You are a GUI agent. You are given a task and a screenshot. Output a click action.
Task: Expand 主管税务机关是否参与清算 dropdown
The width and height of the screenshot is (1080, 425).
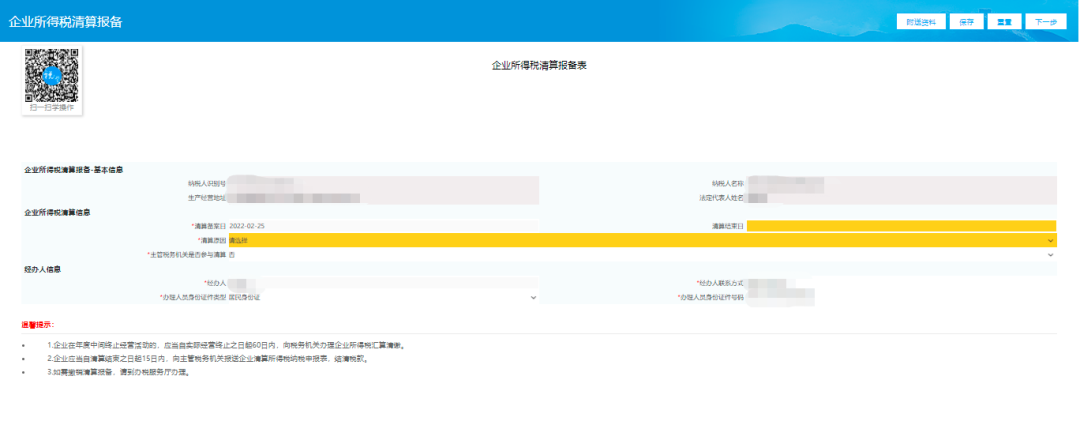tap(640, 255)
